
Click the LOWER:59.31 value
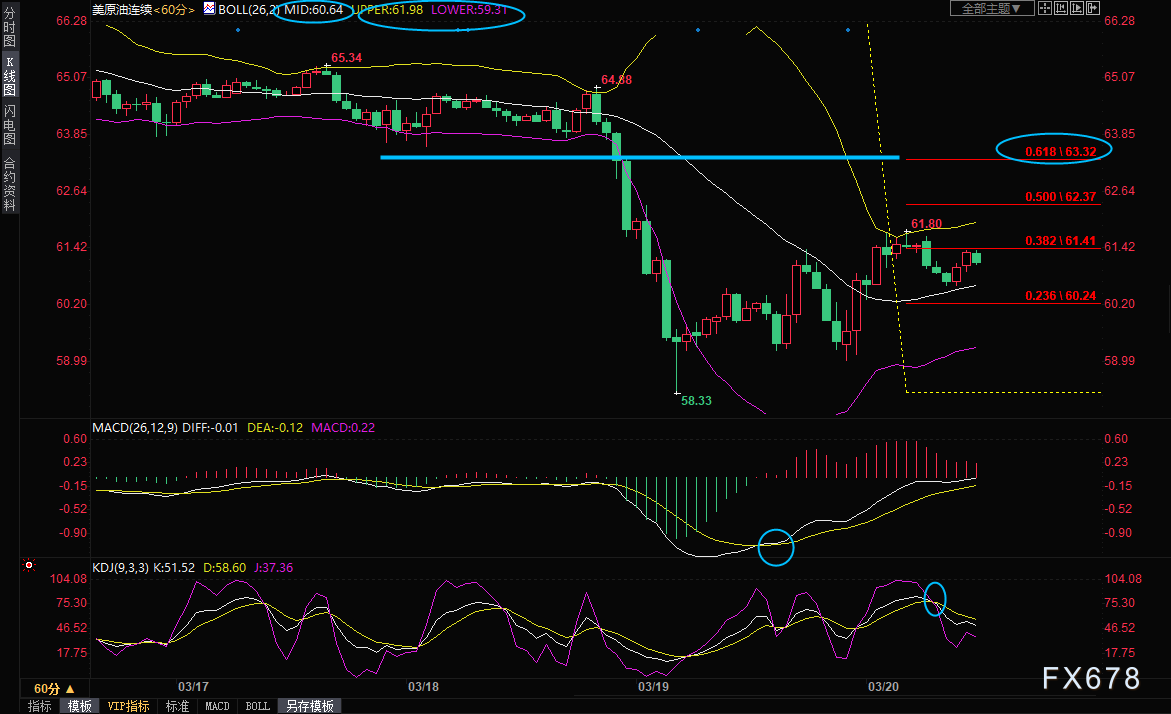(x=469, y=10)
